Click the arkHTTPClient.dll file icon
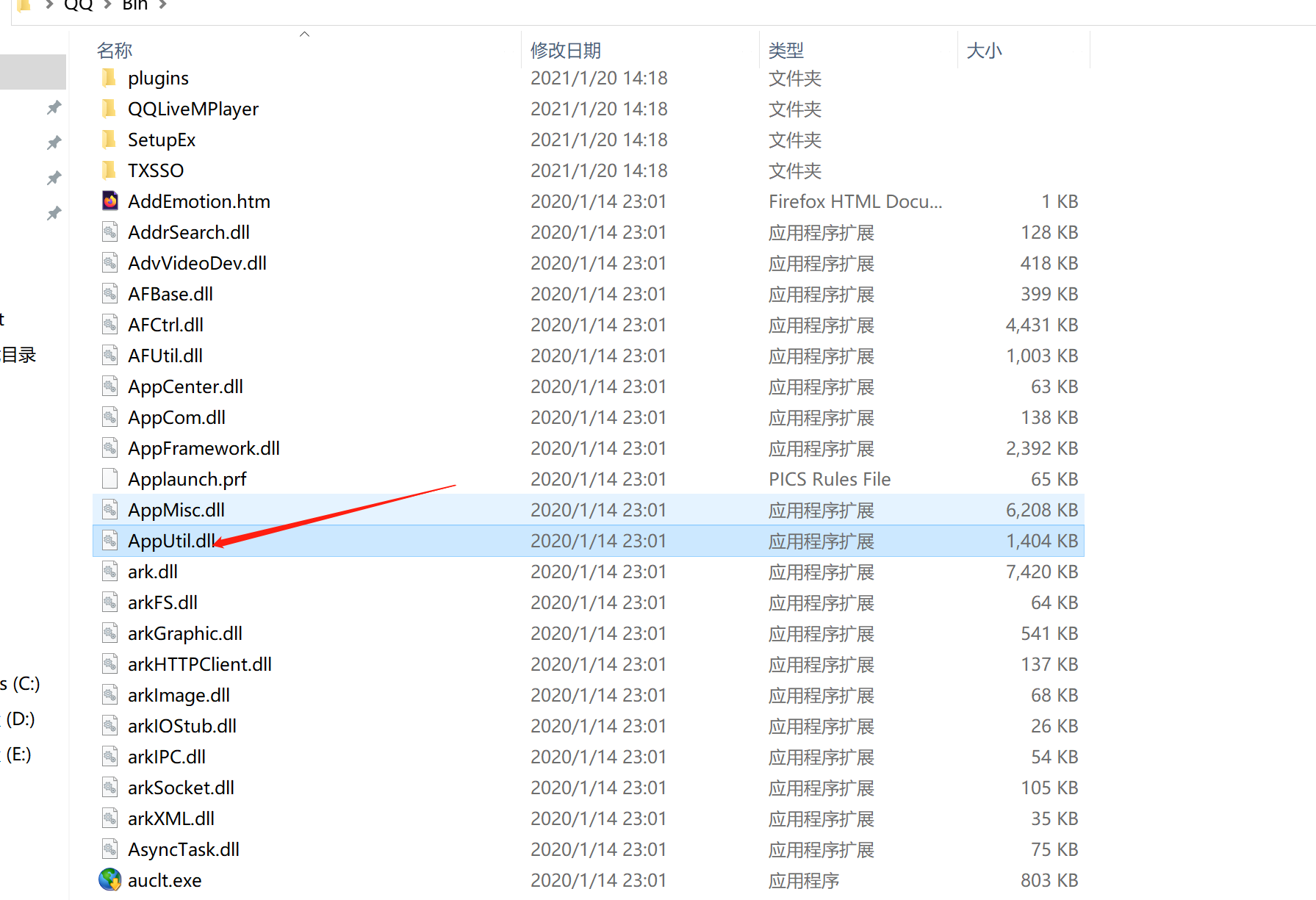Viewport: 1316px width, 900px height. click(x=110, y=664)
